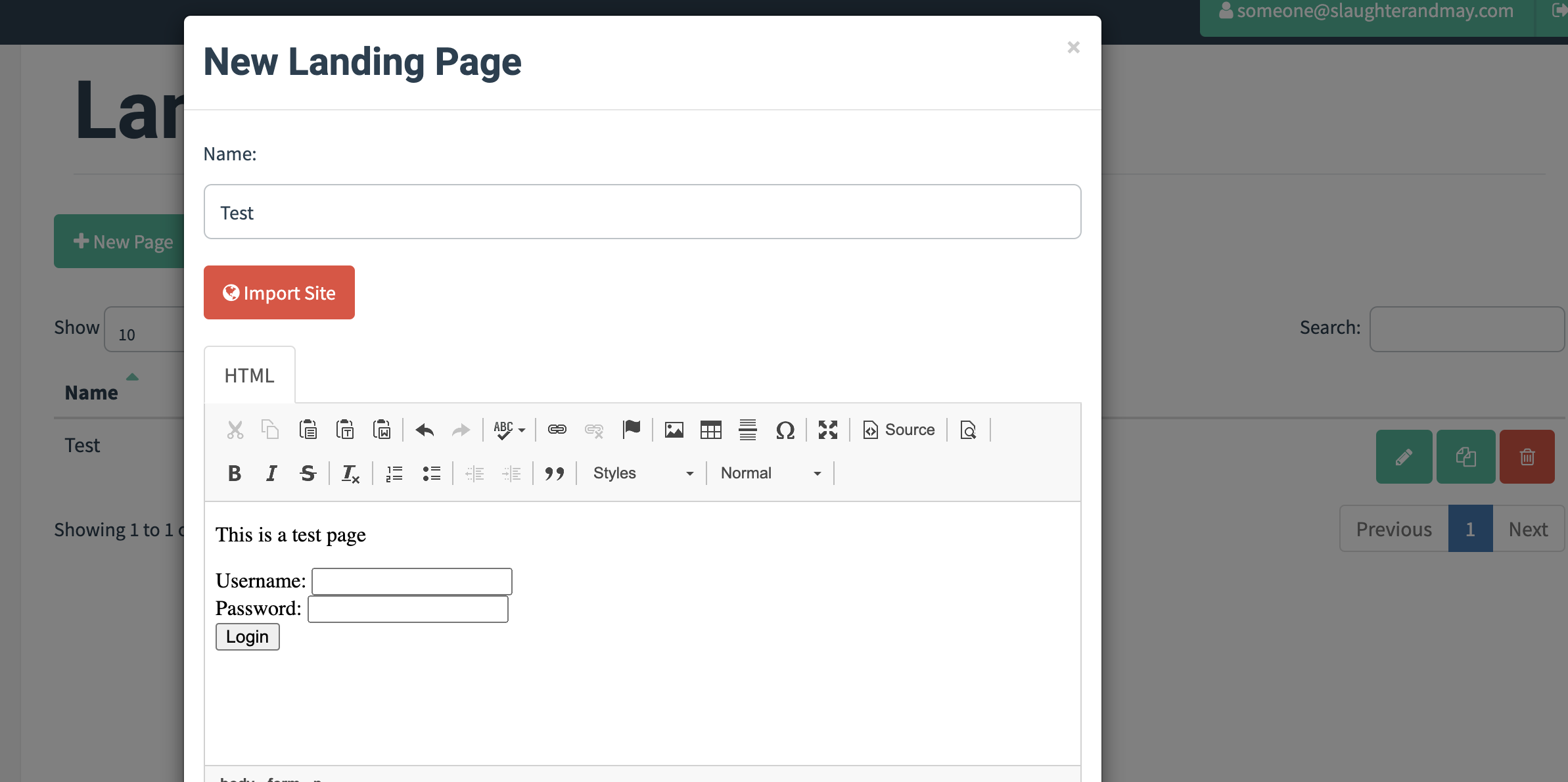Toggle bold formatting

point(235,472)
